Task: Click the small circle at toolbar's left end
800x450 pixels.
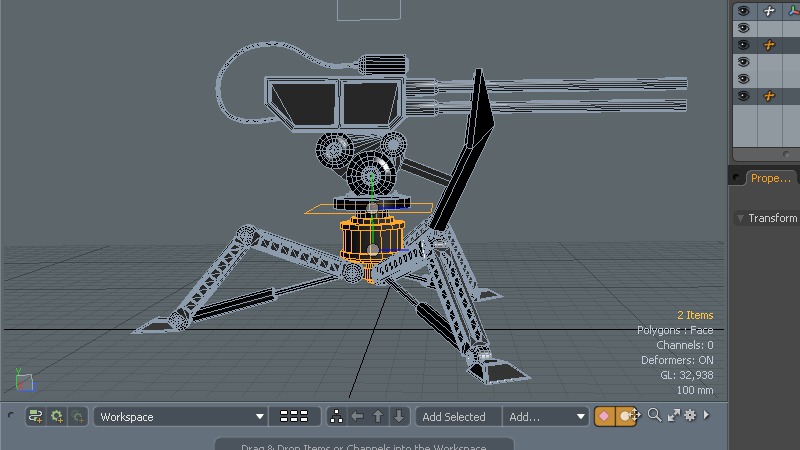Action: click(x=11, y=416)
